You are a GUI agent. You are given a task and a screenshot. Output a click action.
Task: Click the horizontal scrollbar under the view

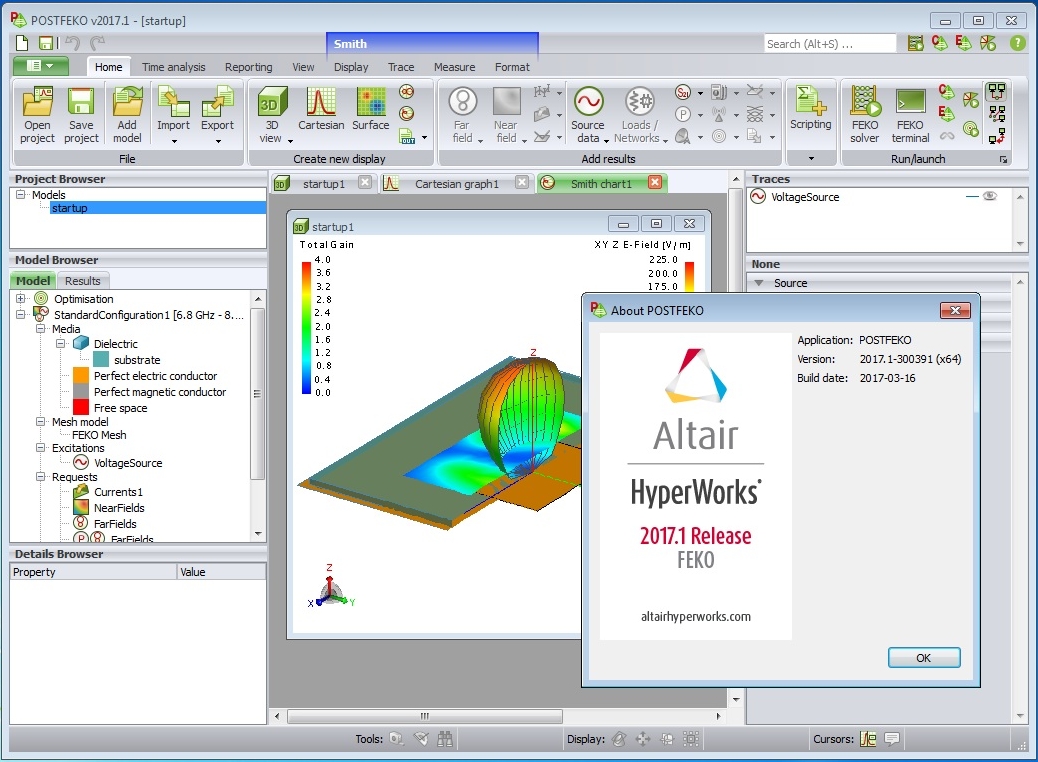click(x=424, y=716)
